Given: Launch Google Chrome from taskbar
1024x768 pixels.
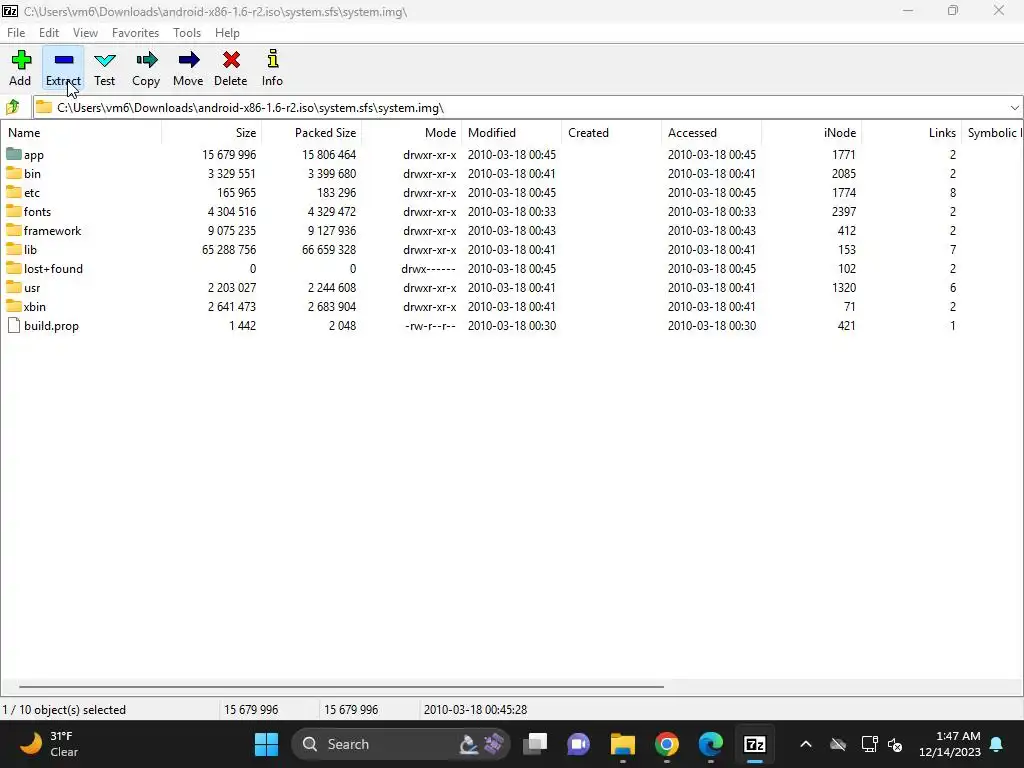Looking at the screenshot, I should click(667, 744).
